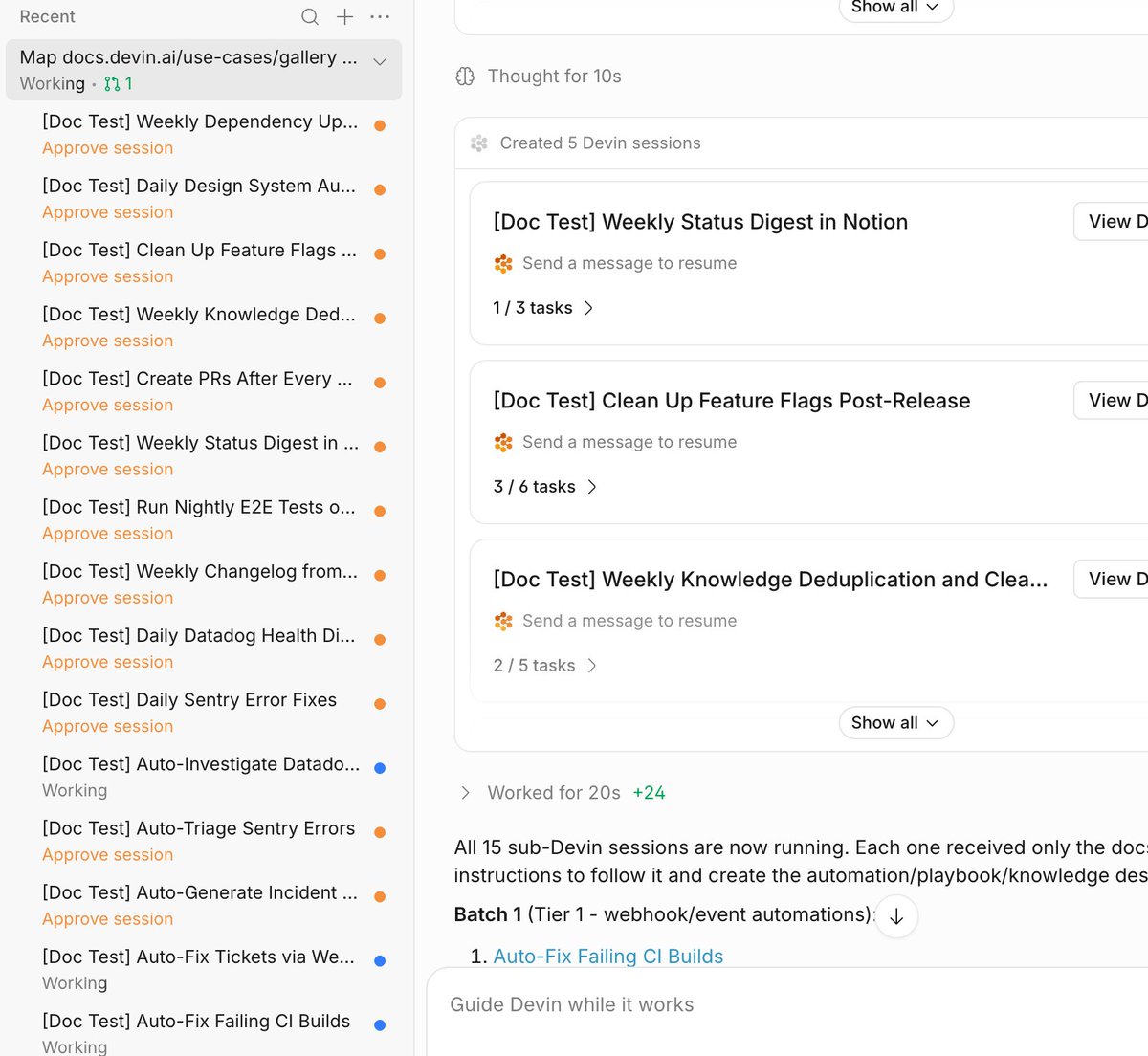1148x1056 pixels.
Task: Collapse the Map docs.devin.ai session chevron
Action: (x=380, y=61)
